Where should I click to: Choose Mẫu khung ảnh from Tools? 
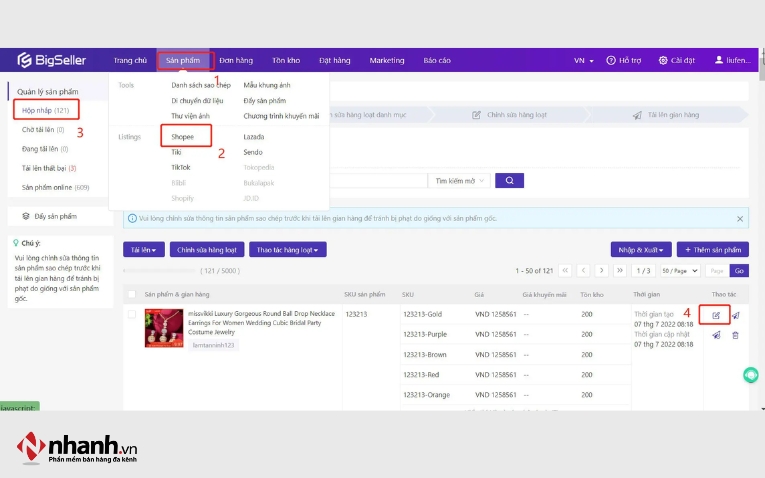[267, 85]
